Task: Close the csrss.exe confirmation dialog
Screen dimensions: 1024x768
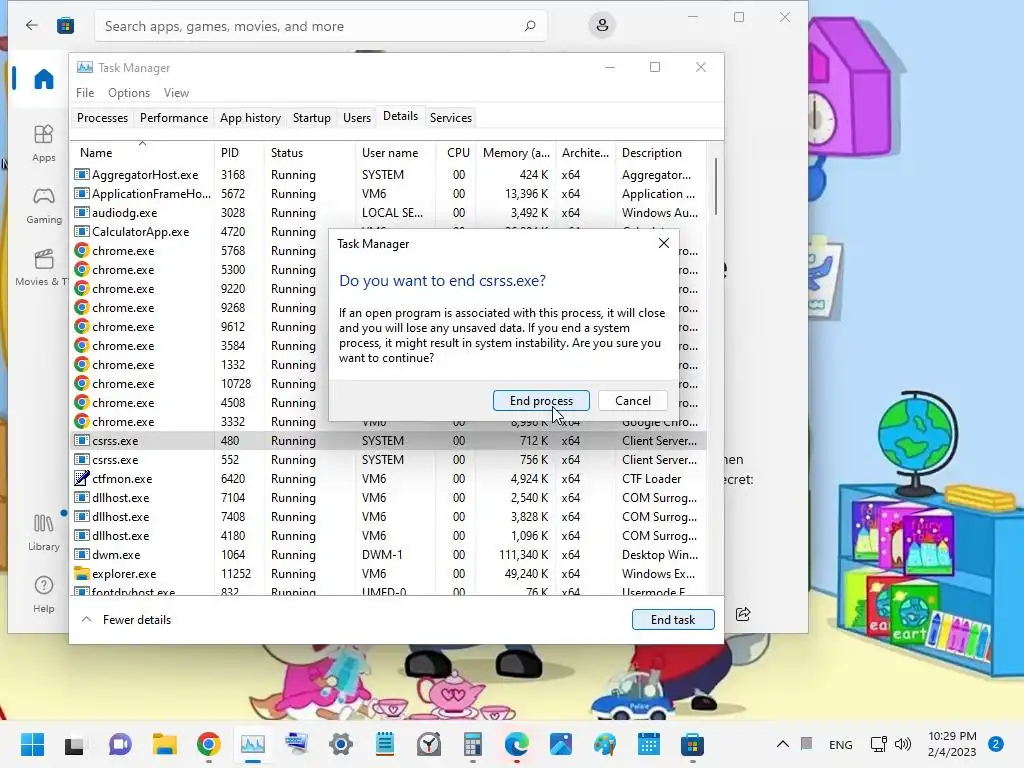Action: click(664, 243)
